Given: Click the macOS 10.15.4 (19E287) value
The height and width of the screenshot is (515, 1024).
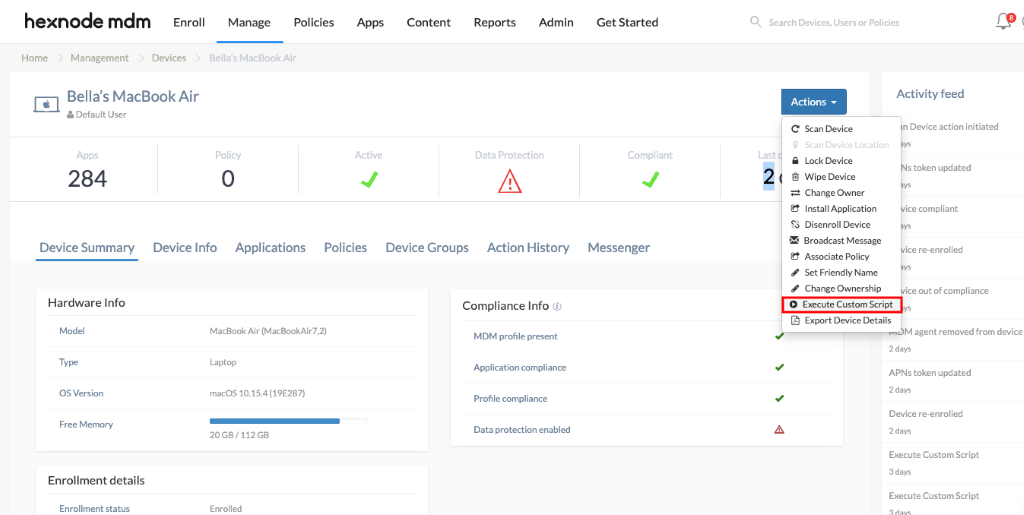Looking at the screenshot, I should (257, 394).
